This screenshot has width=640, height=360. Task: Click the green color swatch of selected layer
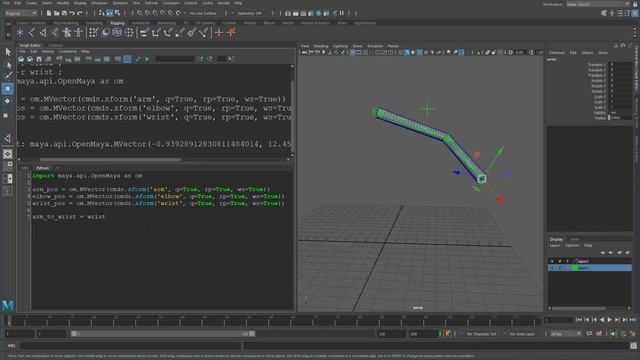click(x=575, y=268)
